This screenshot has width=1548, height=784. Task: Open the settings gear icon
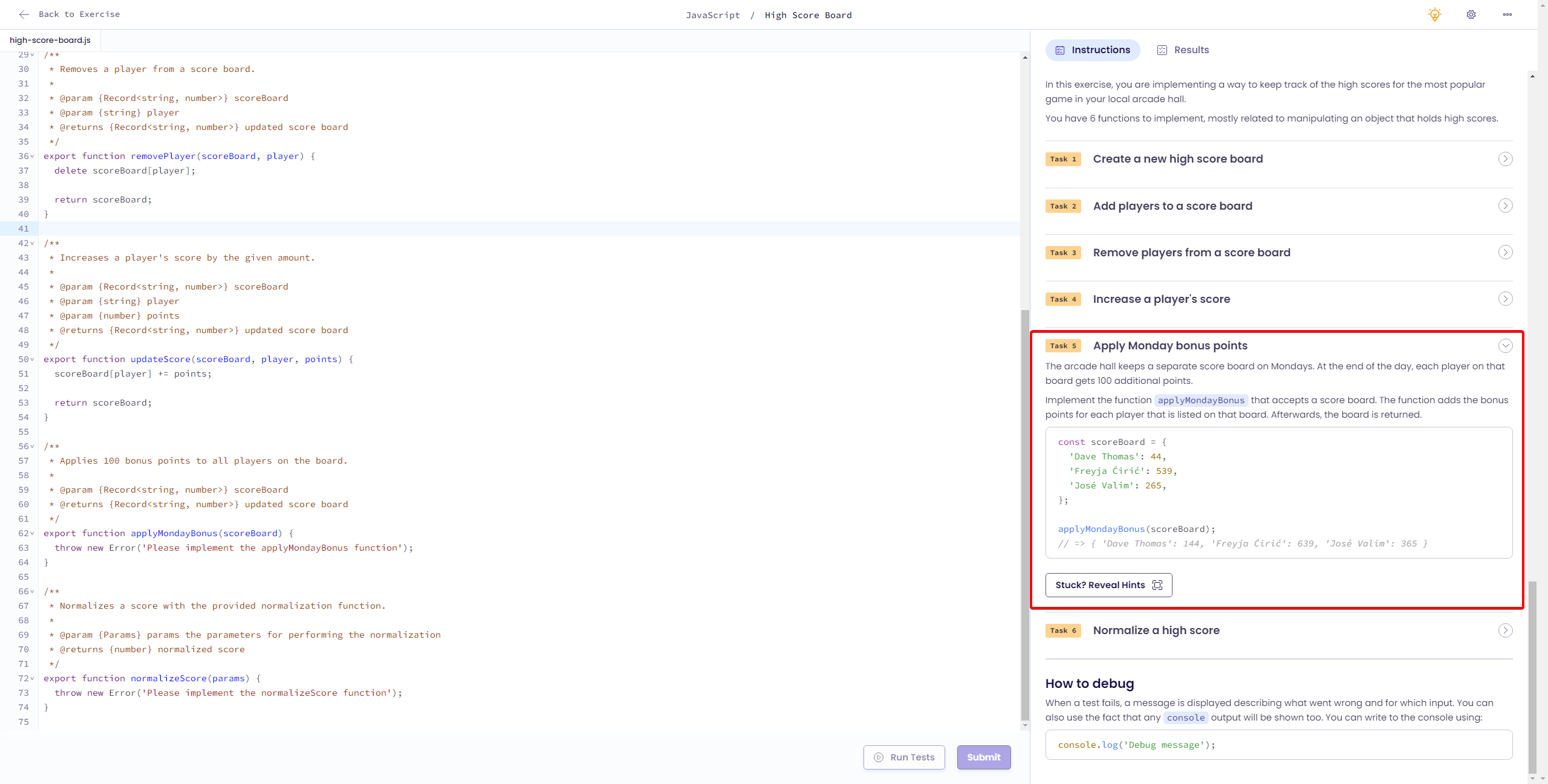1471,15
